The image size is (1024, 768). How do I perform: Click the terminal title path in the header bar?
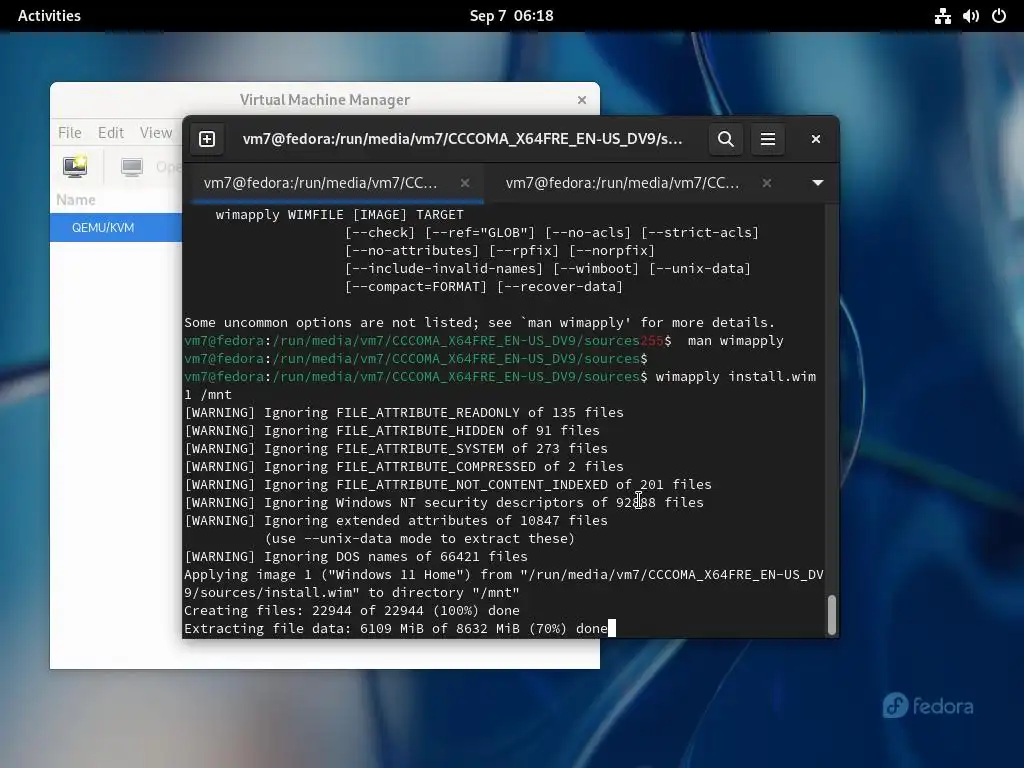pos(462,139)
